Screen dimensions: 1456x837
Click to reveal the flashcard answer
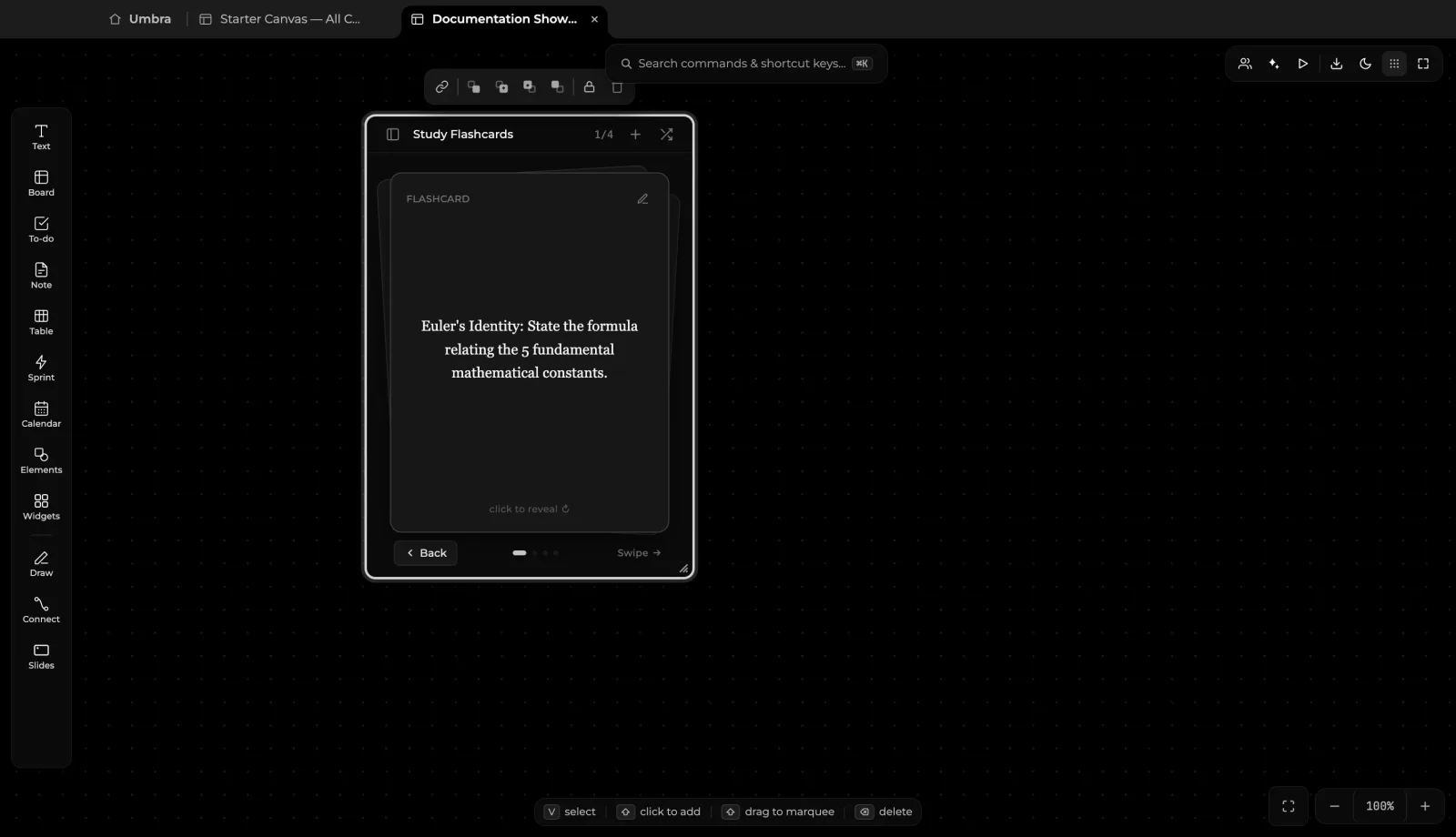(529, 509)
